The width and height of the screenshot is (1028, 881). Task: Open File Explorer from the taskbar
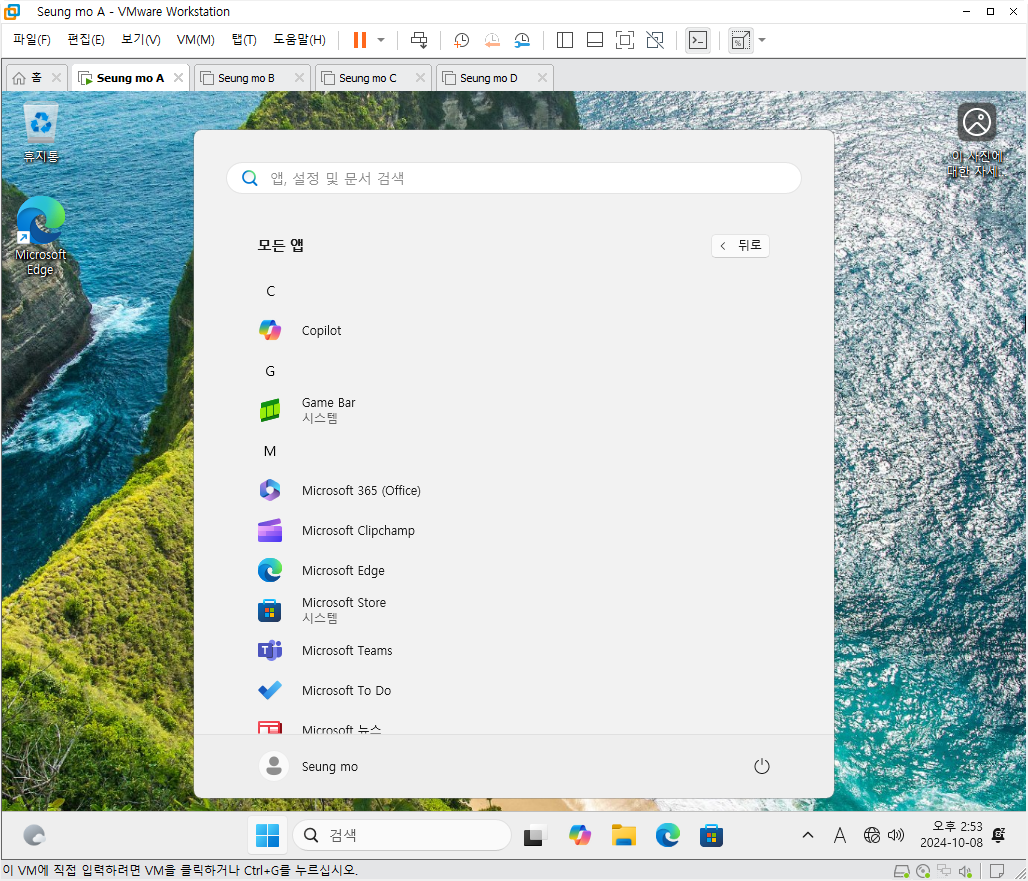click(x=623, y=835)
